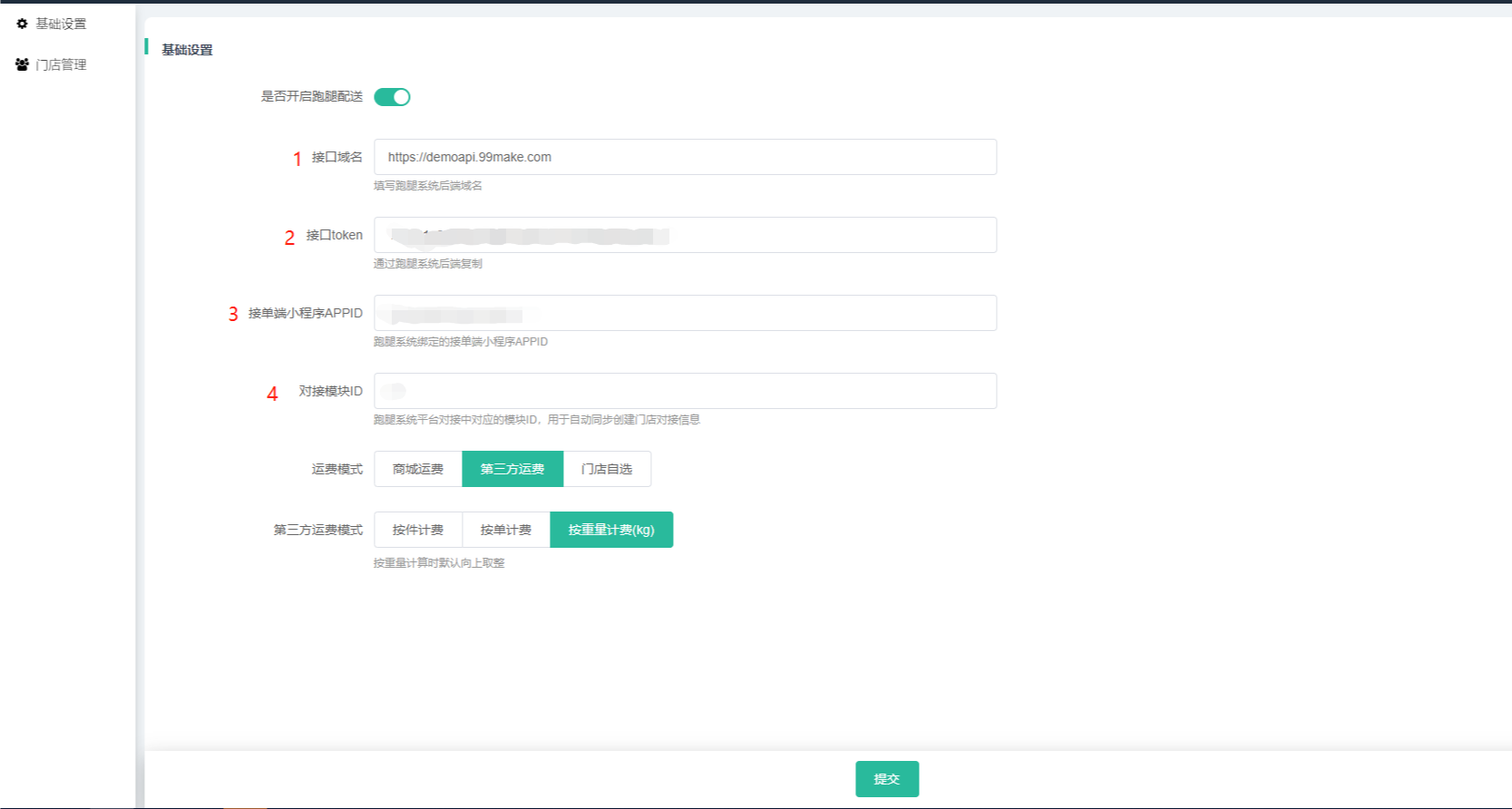Select 按件计费 billing mode
This screenshot has width=1512, height=809.
[x=418, y=530]
